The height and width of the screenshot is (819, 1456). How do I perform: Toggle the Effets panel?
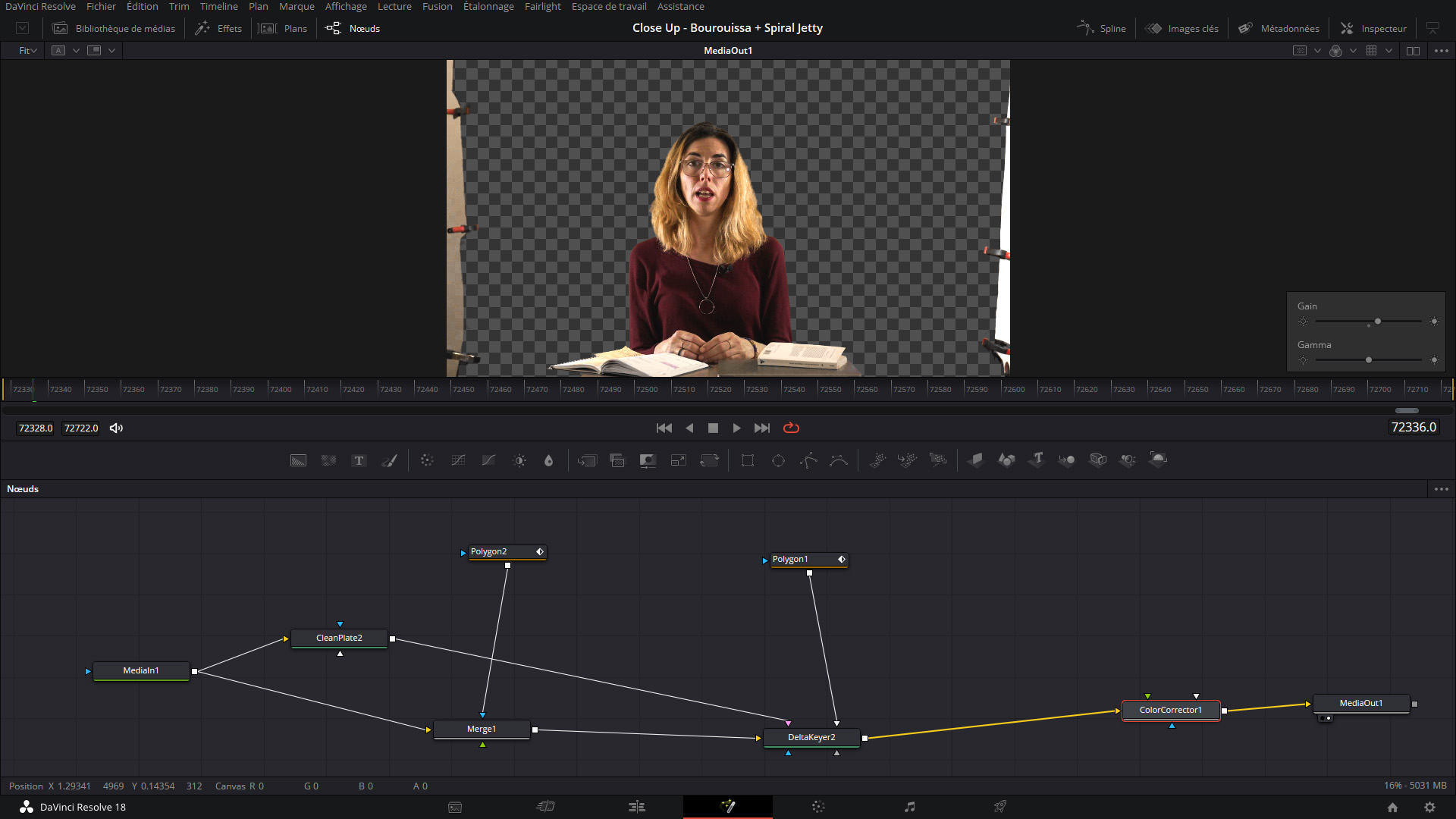(x=218, y=28)
